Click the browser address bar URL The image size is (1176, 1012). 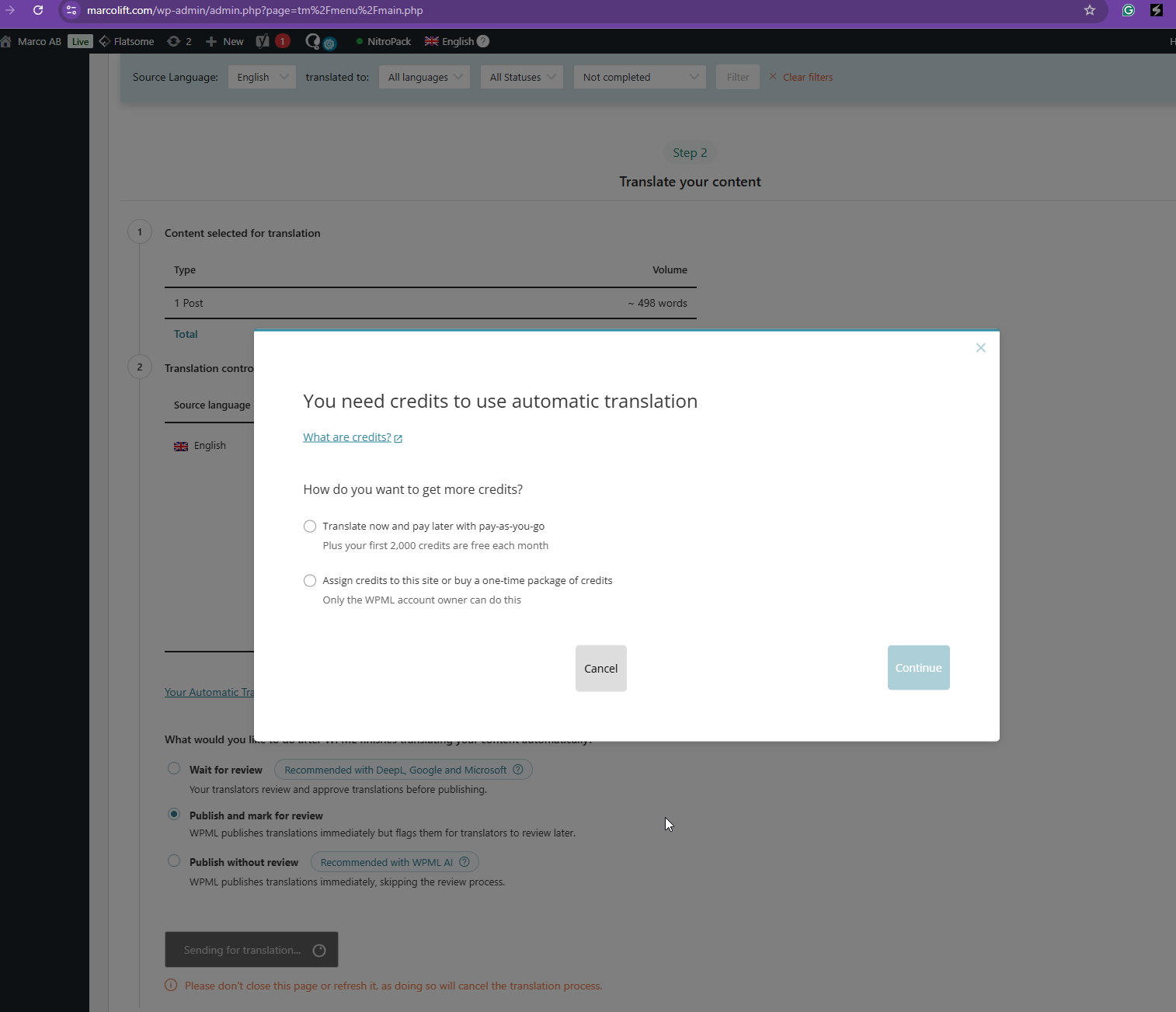point(255,10)
